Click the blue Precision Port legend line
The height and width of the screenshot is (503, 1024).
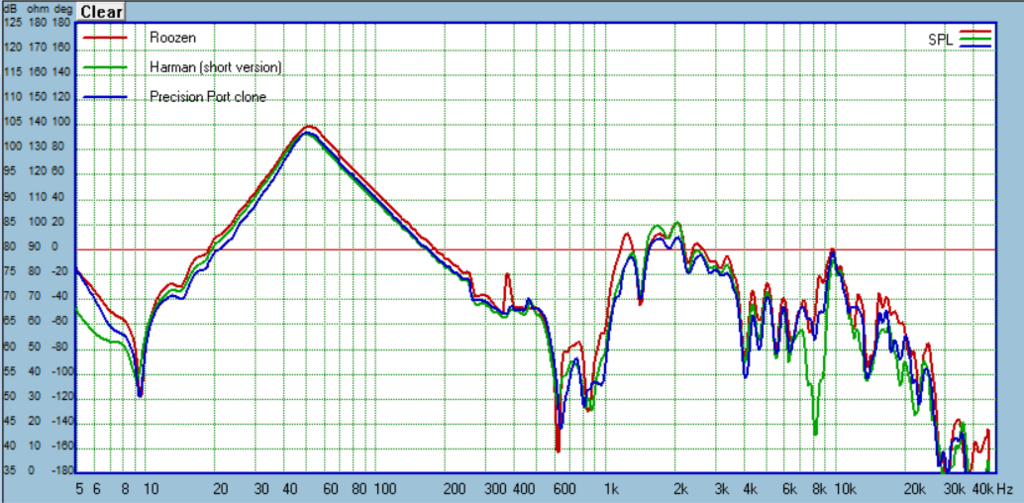[x=105, y=97]
